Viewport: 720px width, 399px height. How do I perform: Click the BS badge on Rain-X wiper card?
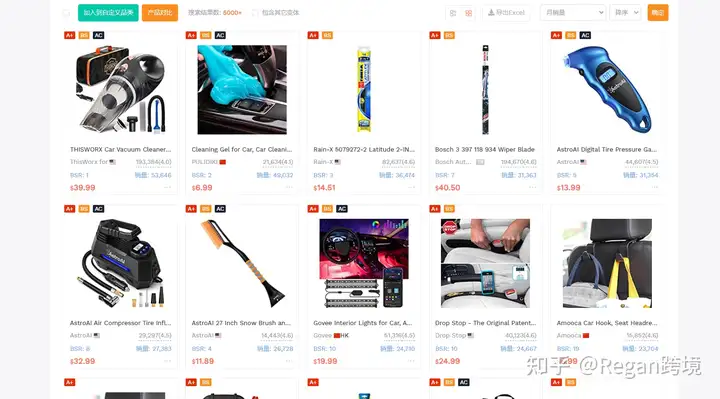coord(327,35)
